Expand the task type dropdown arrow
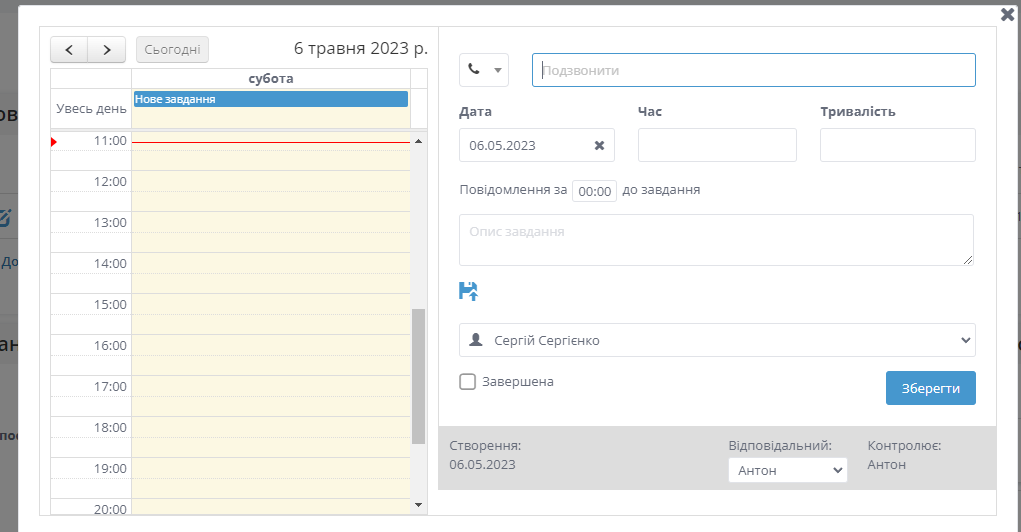1021x532 pixels. [x=497, y=70]
